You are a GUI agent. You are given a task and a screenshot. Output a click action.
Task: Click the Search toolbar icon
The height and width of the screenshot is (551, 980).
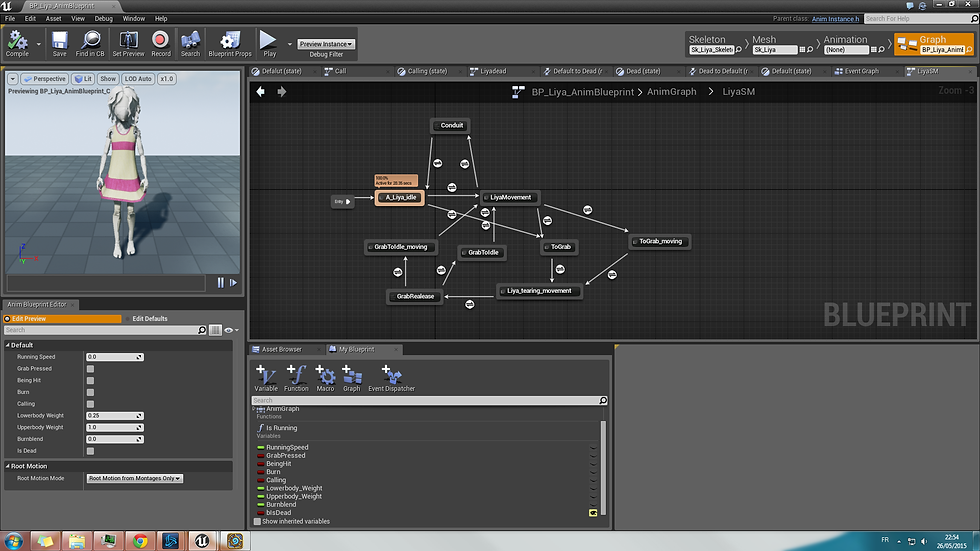tap(190, 43)
